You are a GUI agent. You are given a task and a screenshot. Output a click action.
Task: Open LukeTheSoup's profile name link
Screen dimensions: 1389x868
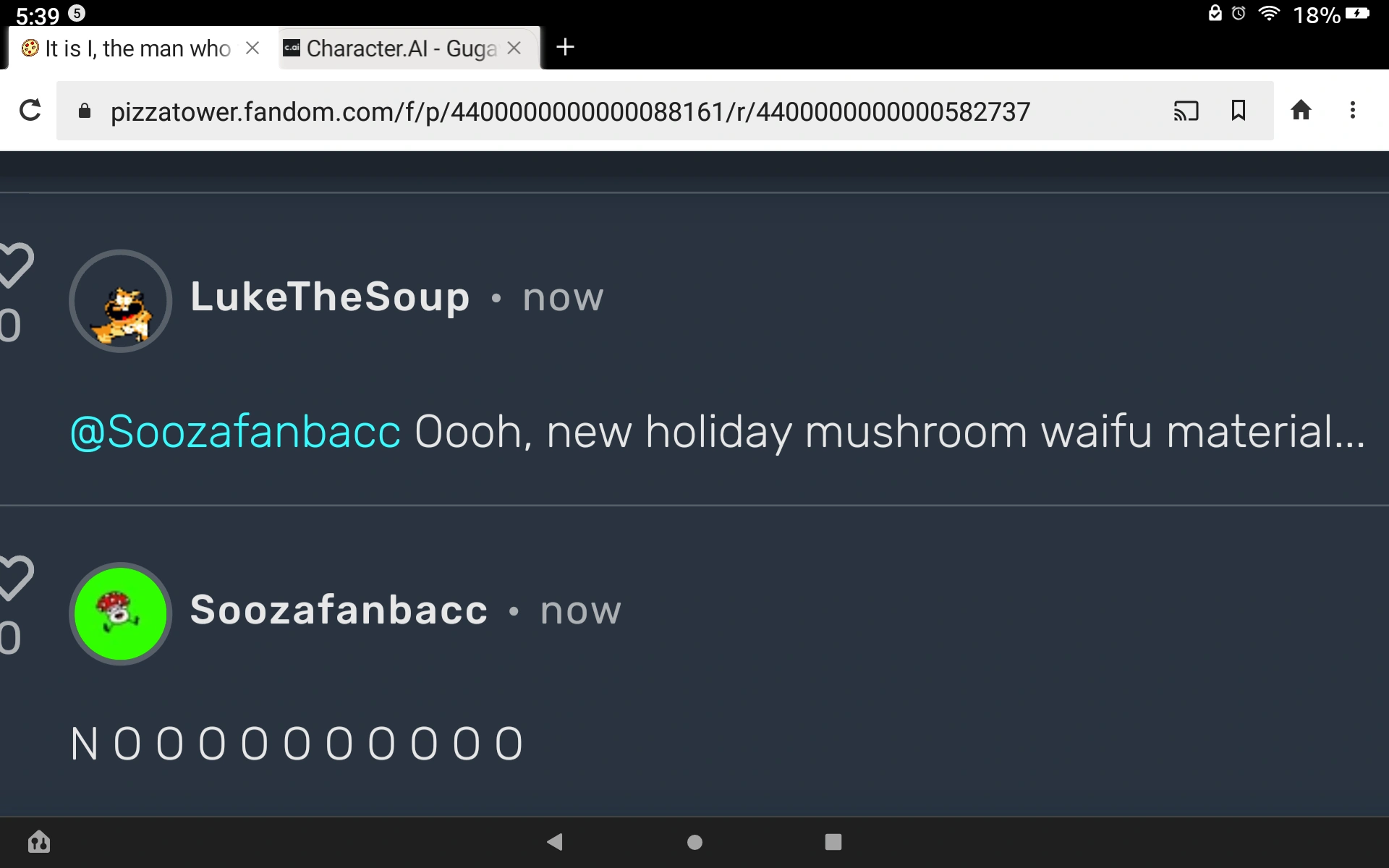[330, 297]
